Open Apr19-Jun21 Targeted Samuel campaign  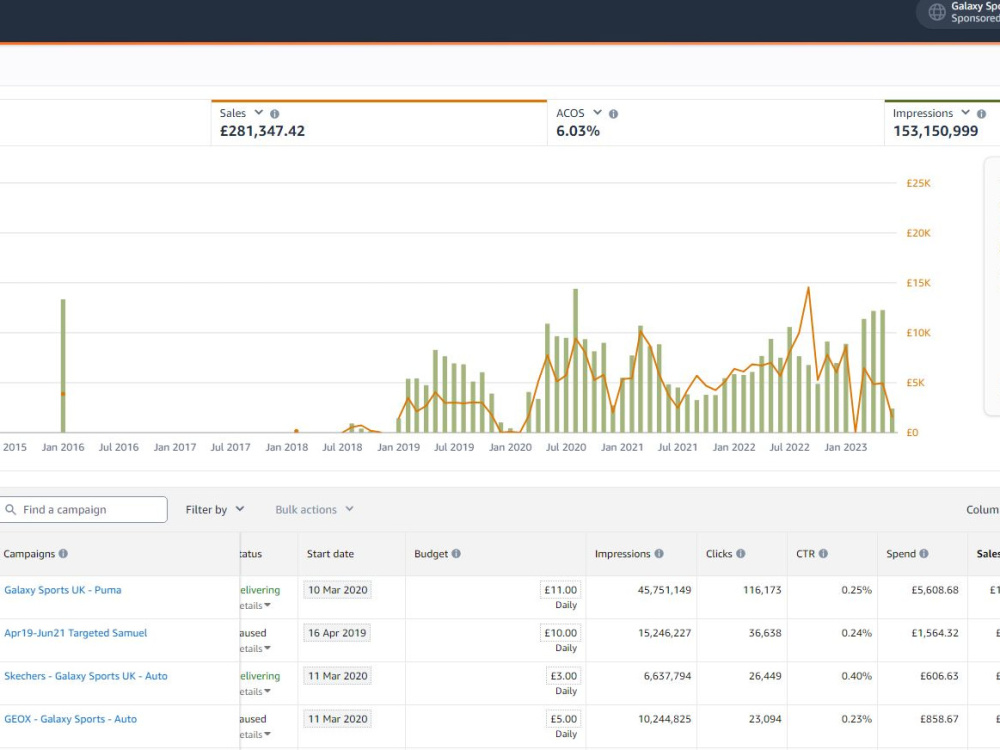75,633
